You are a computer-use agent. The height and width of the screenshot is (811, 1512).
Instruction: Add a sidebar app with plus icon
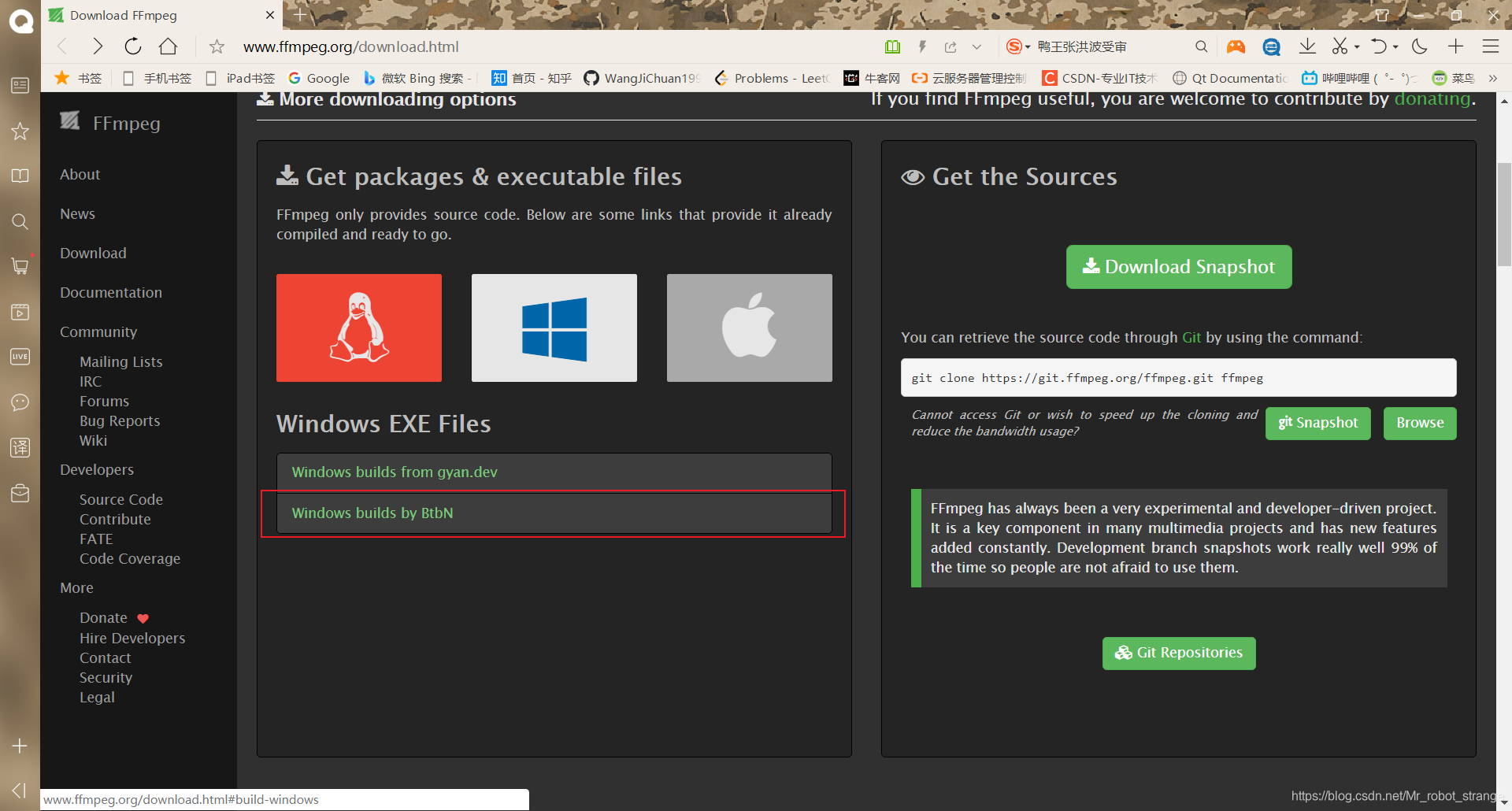click(x=20, y=746)
